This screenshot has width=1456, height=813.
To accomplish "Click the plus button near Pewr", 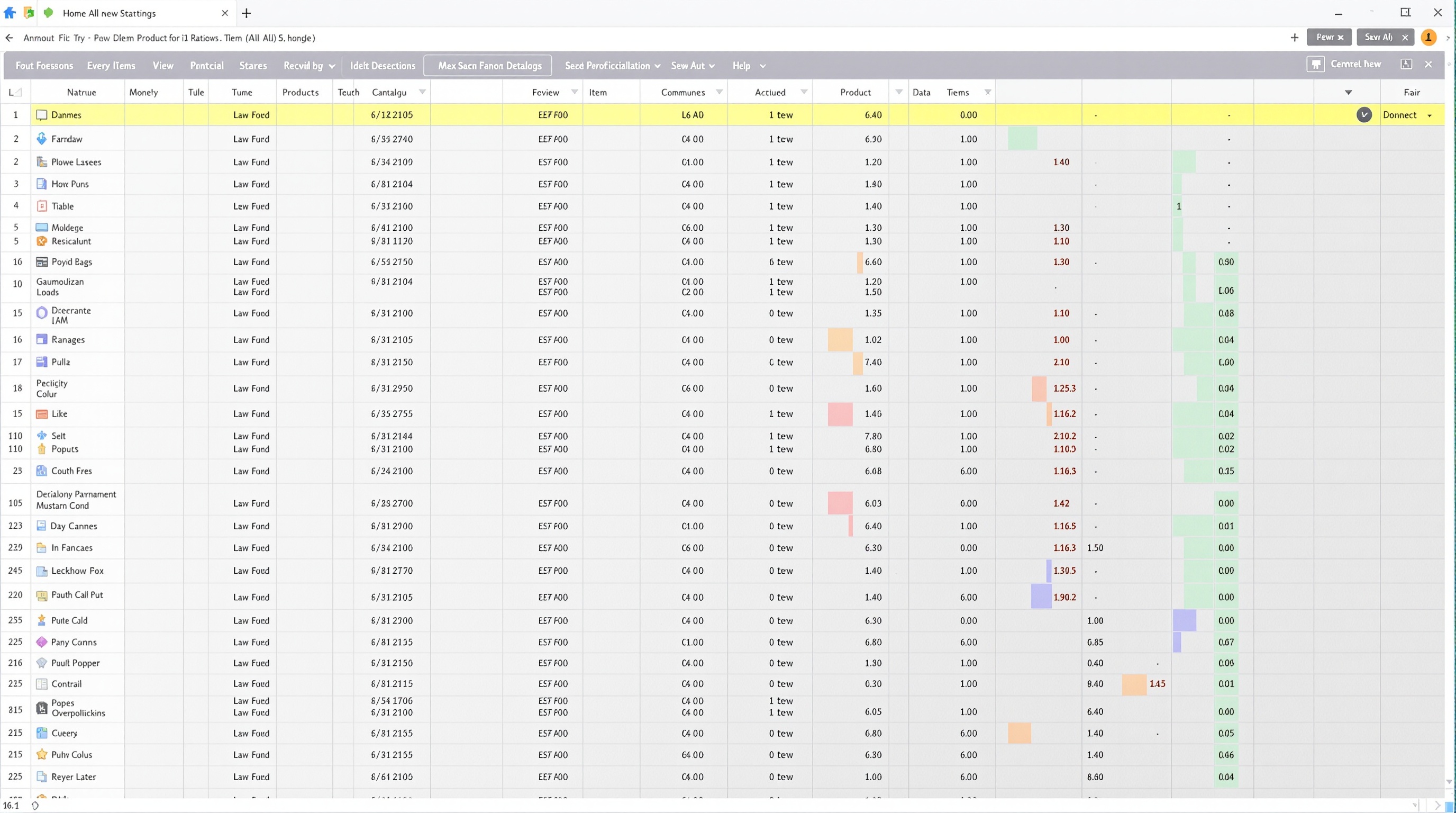I will (1294, 37).
